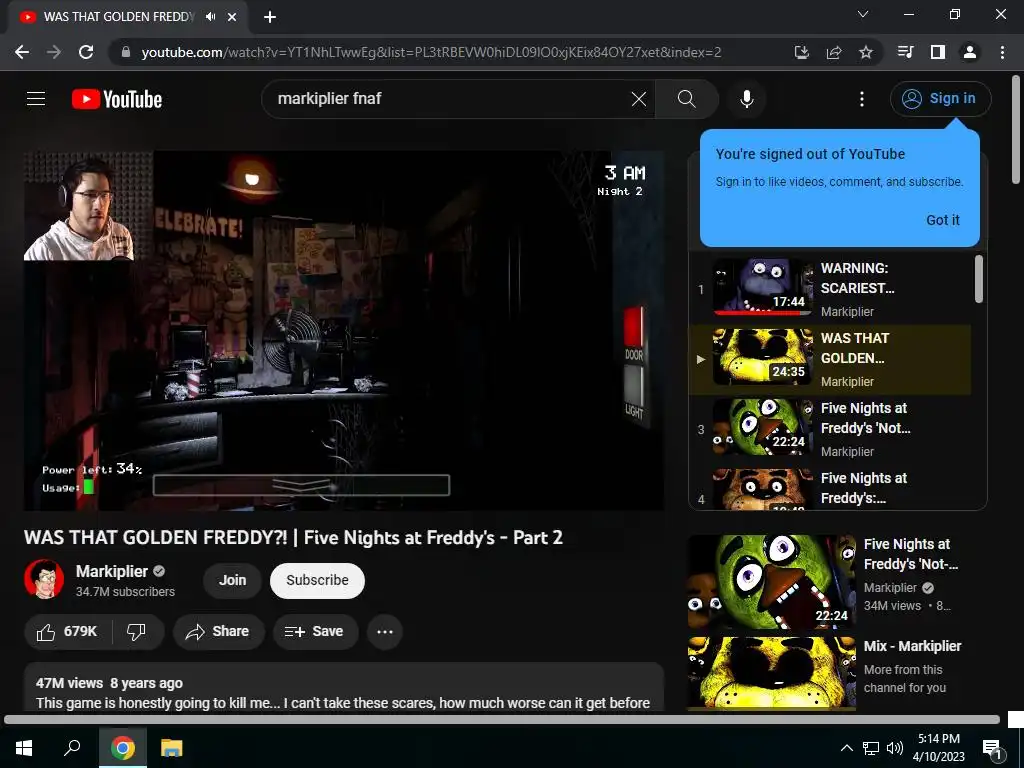
Task: Open network icon in system tray
Action: (x=871, y=748)
